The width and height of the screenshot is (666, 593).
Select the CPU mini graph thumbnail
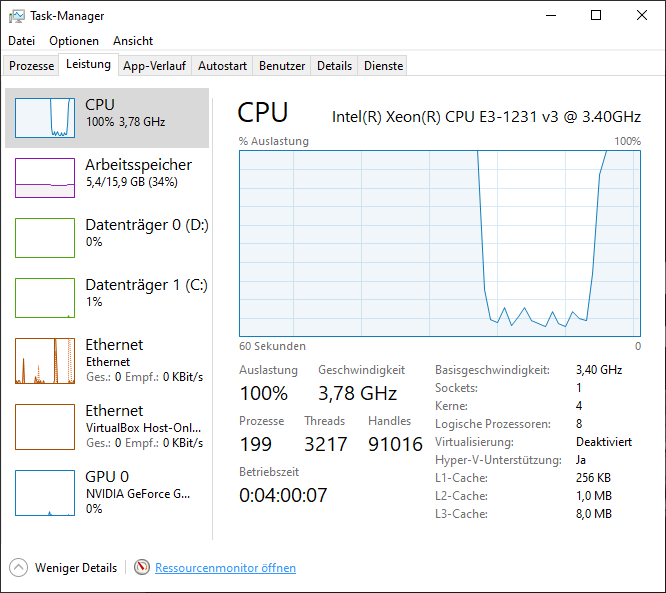[x=45, y=118]
